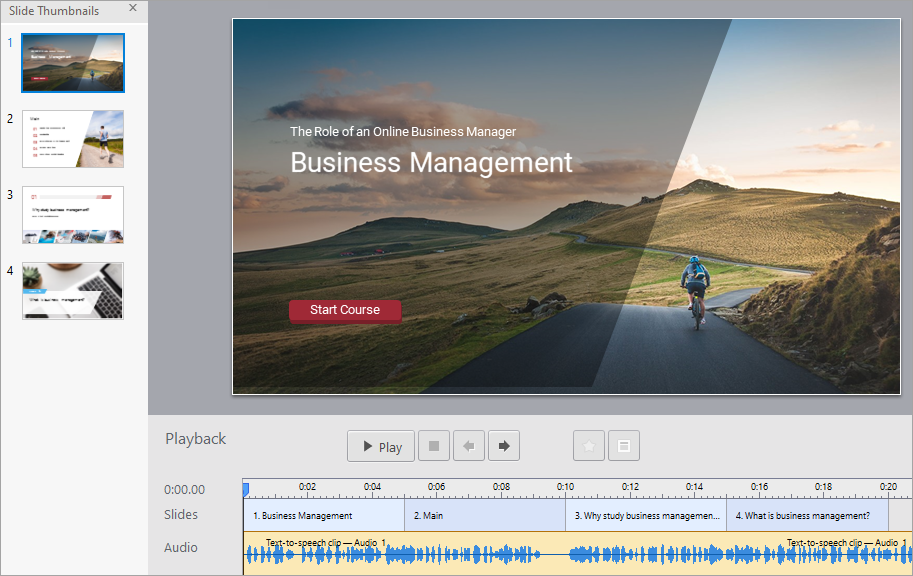Select the '2. Main' timeline segment

click(484, 516)
